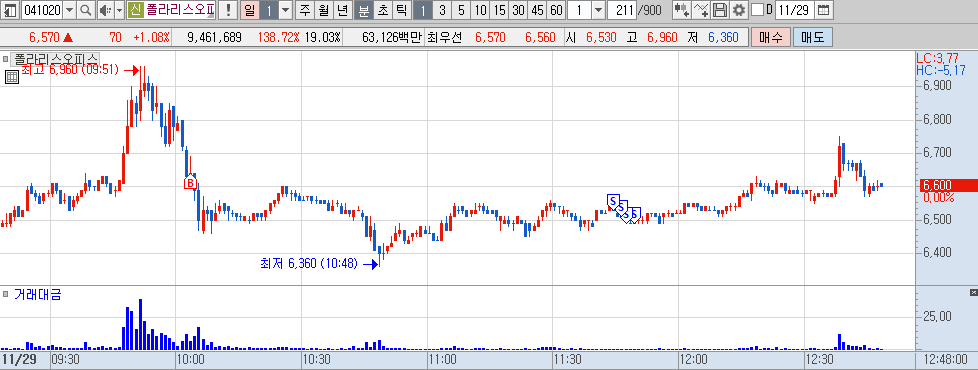
Task: Expand the custom interval dropdown before 211
Action: pyautogui.click(x=598, y=10)
